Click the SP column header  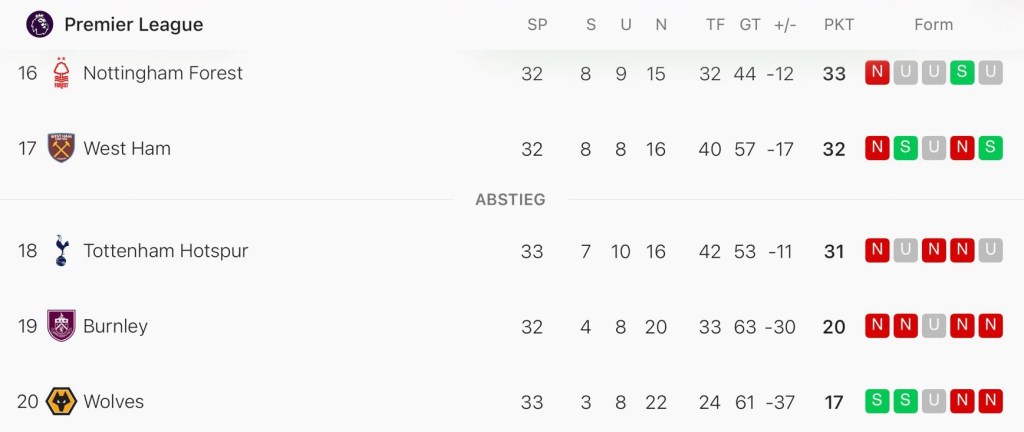[x=537, y=25]
